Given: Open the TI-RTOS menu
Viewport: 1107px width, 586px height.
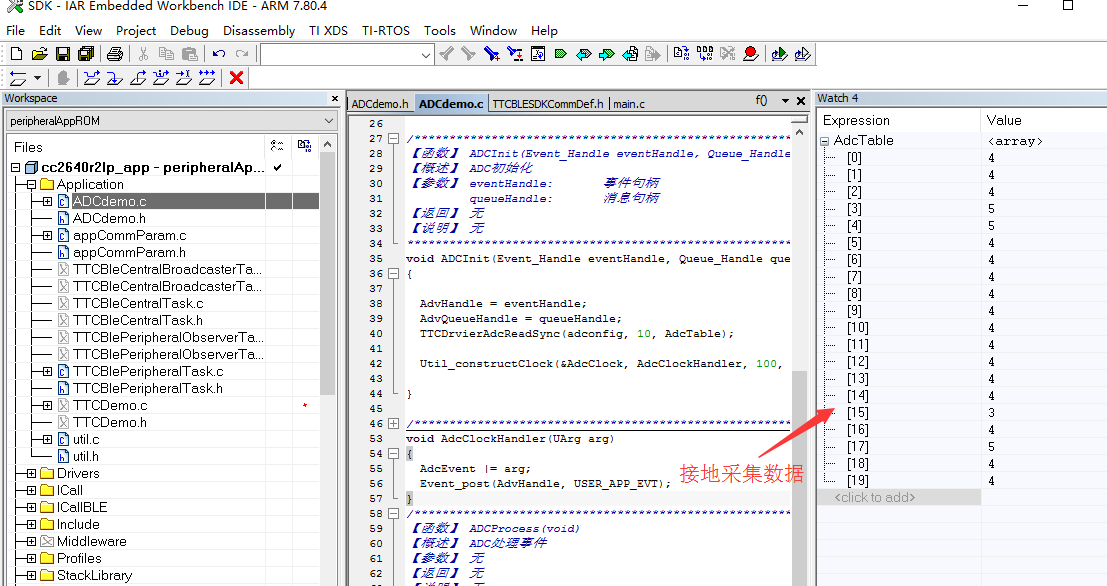Looking at the screenshot, I should pyautogui.click(x=385, y=30).
